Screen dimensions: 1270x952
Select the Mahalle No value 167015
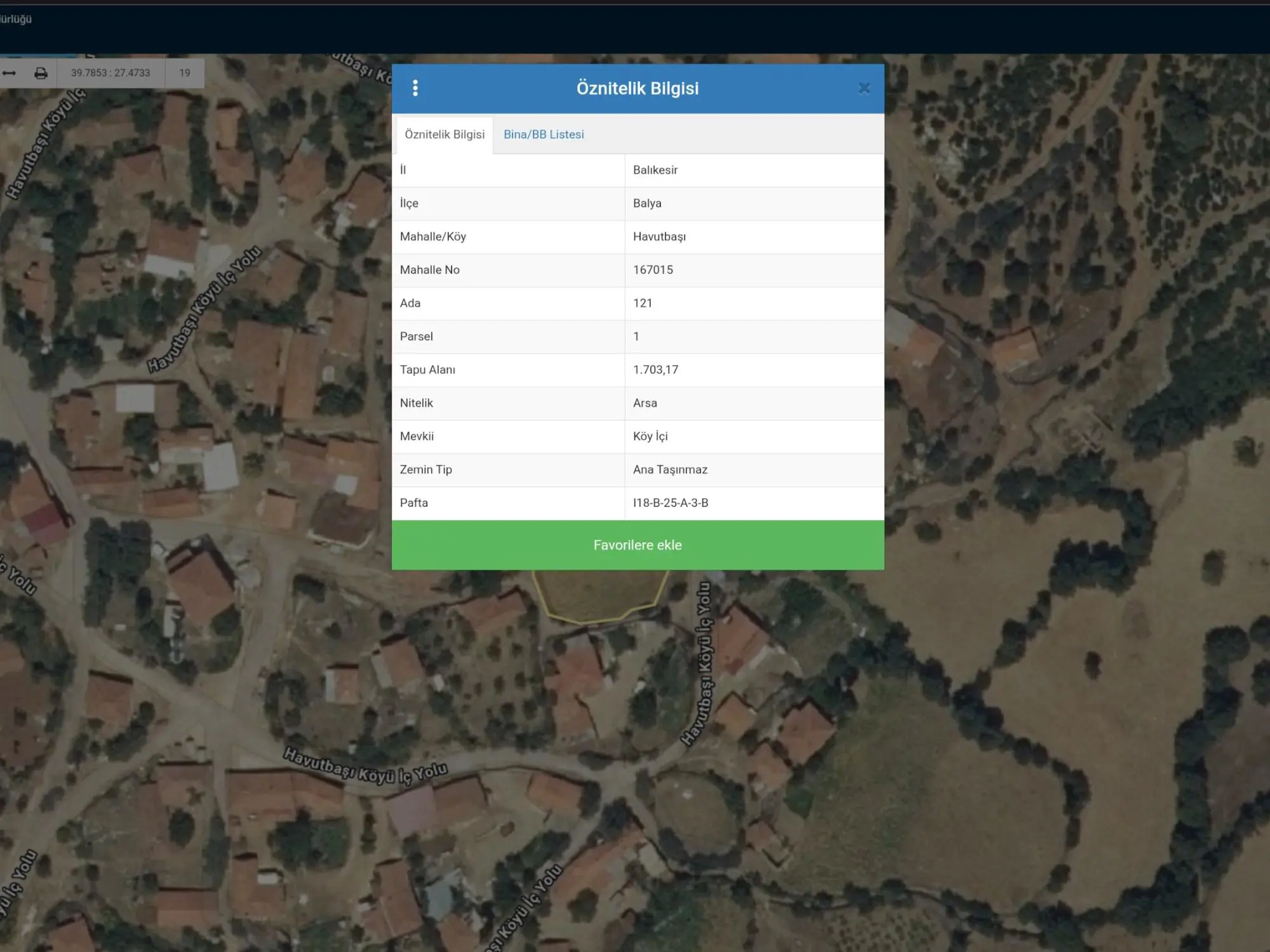(653, 270)
